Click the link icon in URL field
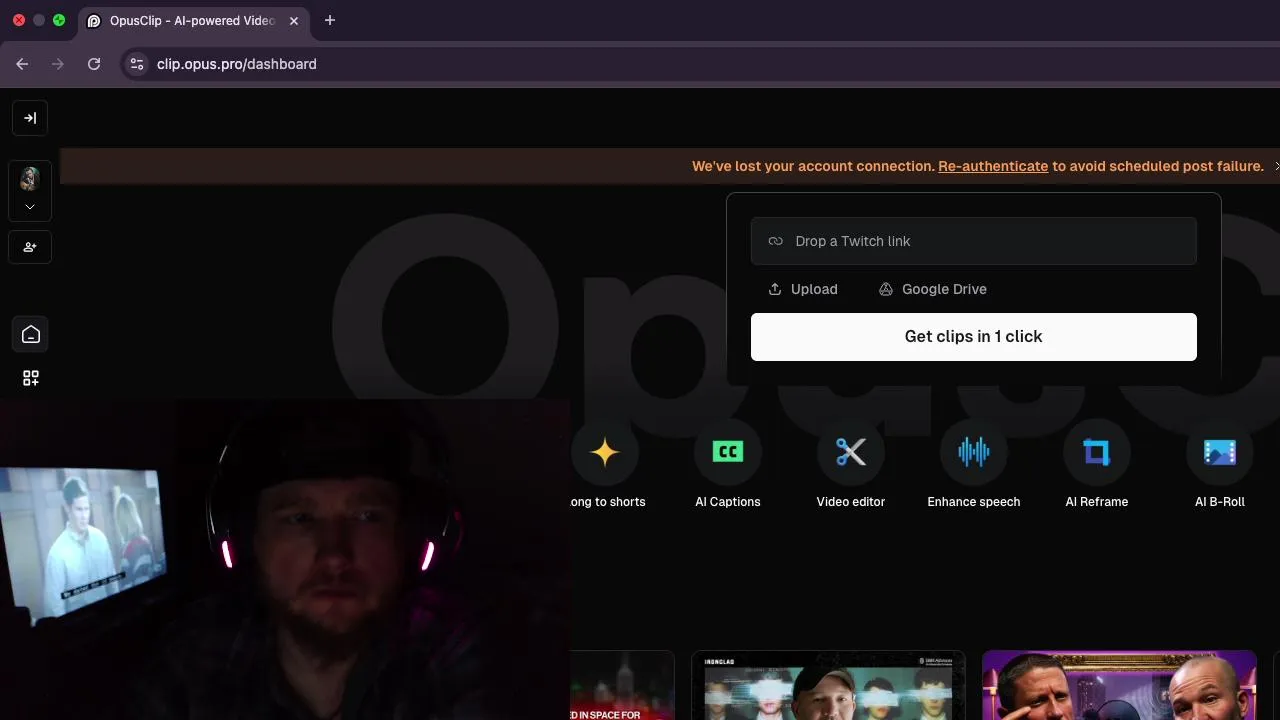This screenshot has width=1280, height=720. [x=775, y=241]
